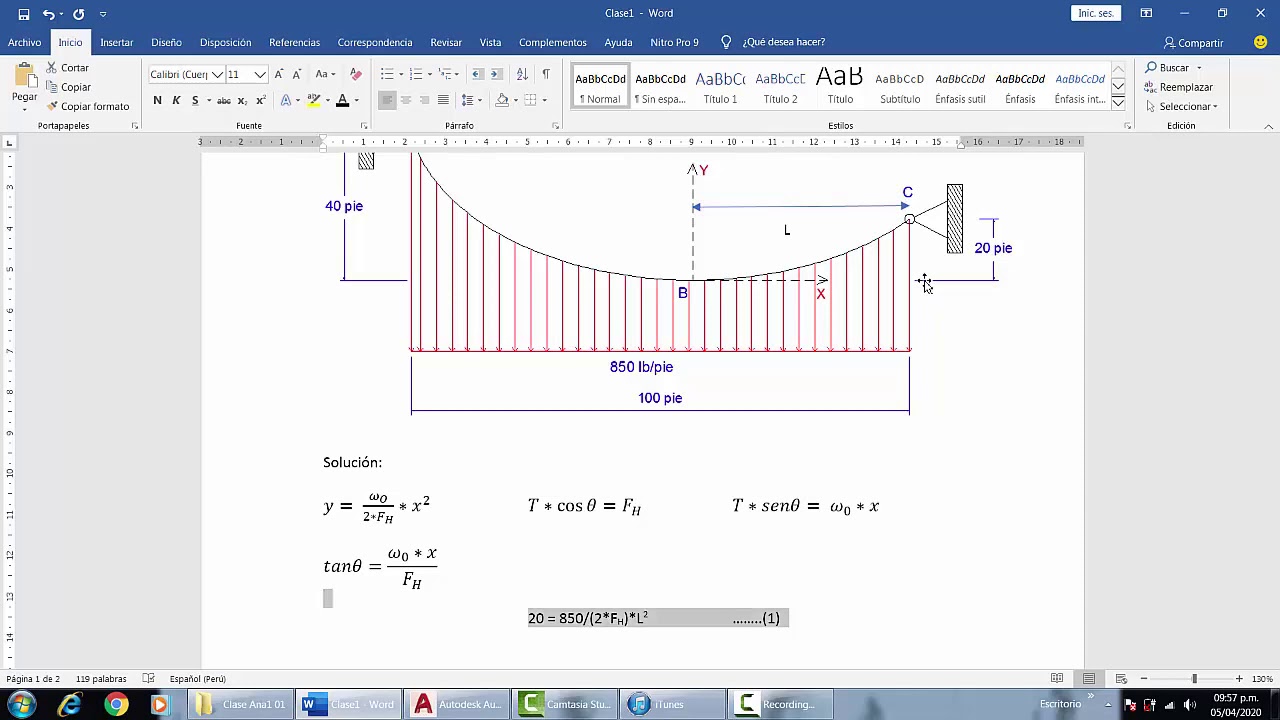Open the Diseño ribbon tab
Image resolution: width=1280 pixels, height=720 pixels.
166,42
